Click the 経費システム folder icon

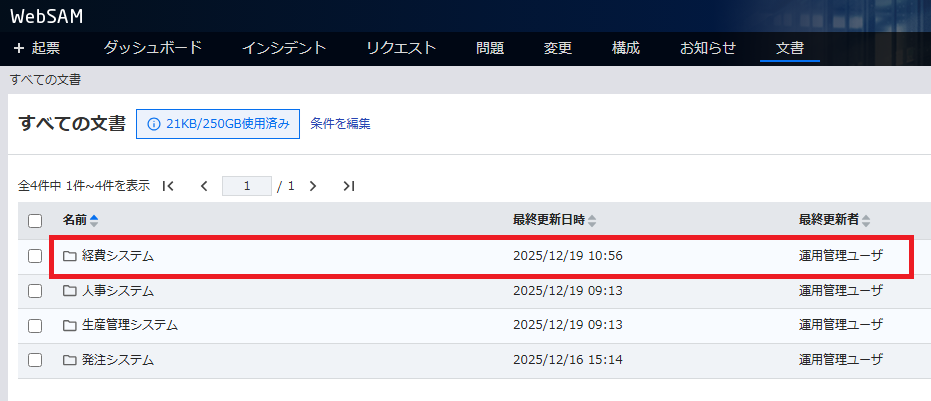coord(69,256)
